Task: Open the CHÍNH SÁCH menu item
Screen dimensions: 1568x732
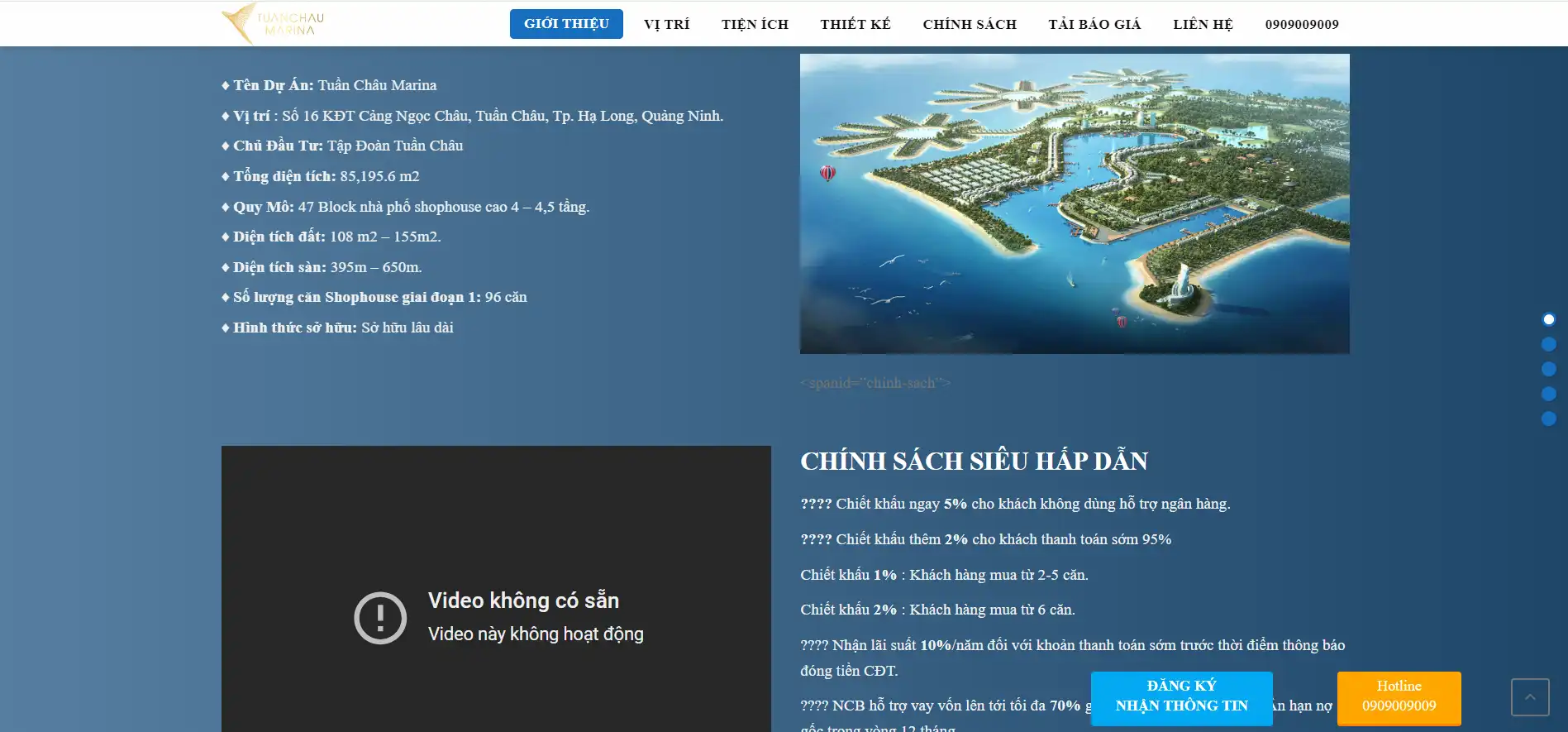Action: [970, 24]
